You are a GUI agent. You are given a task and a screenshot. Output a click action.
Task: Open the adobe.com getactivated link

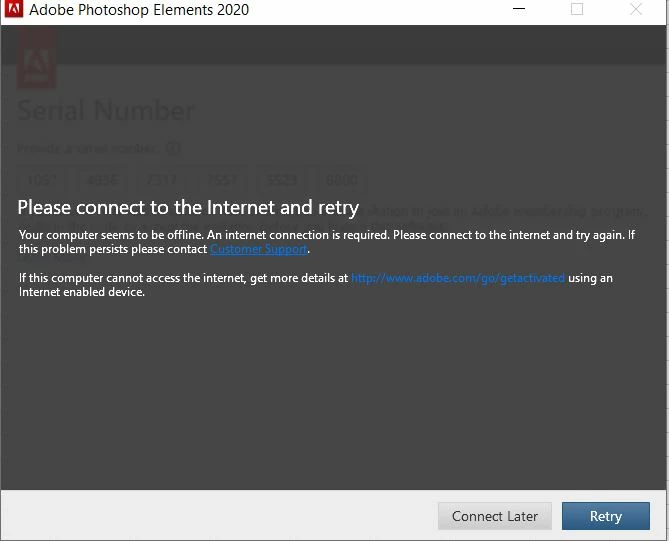tap(457, 278)
